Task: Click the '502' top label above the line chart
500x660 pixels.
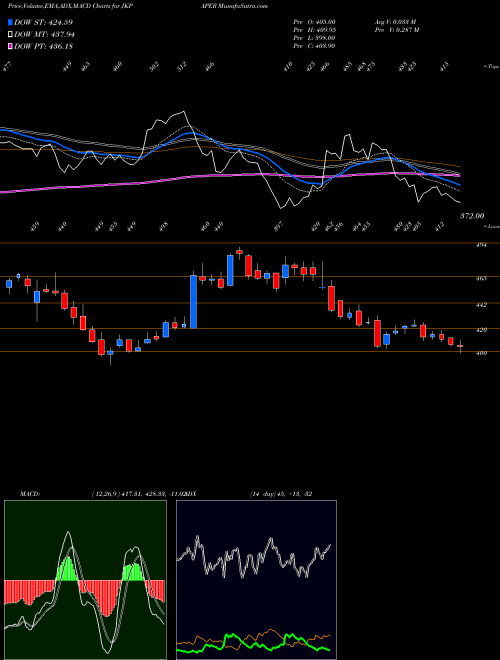Action: 155,66
